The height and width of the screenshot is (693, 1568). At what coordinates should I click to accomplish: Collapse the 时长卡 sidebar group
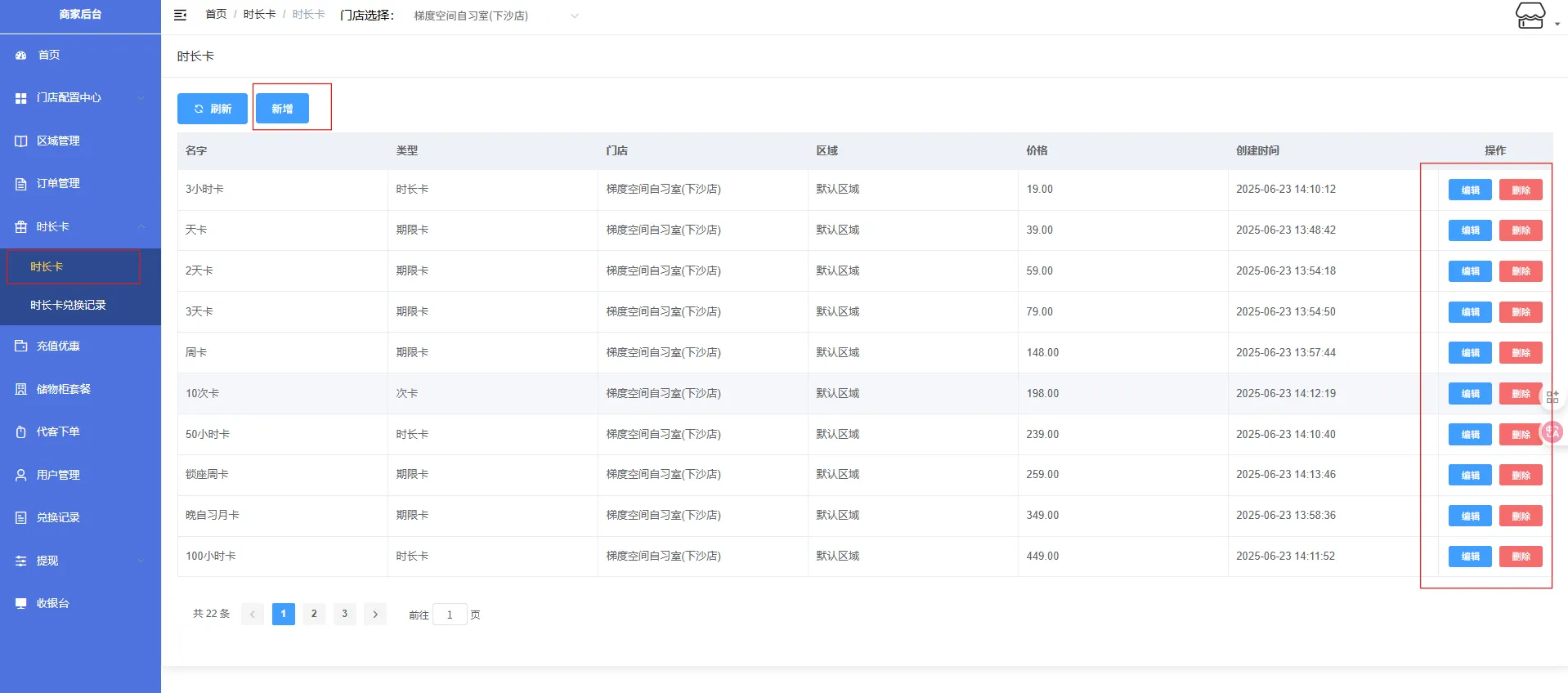pos(80,226)
